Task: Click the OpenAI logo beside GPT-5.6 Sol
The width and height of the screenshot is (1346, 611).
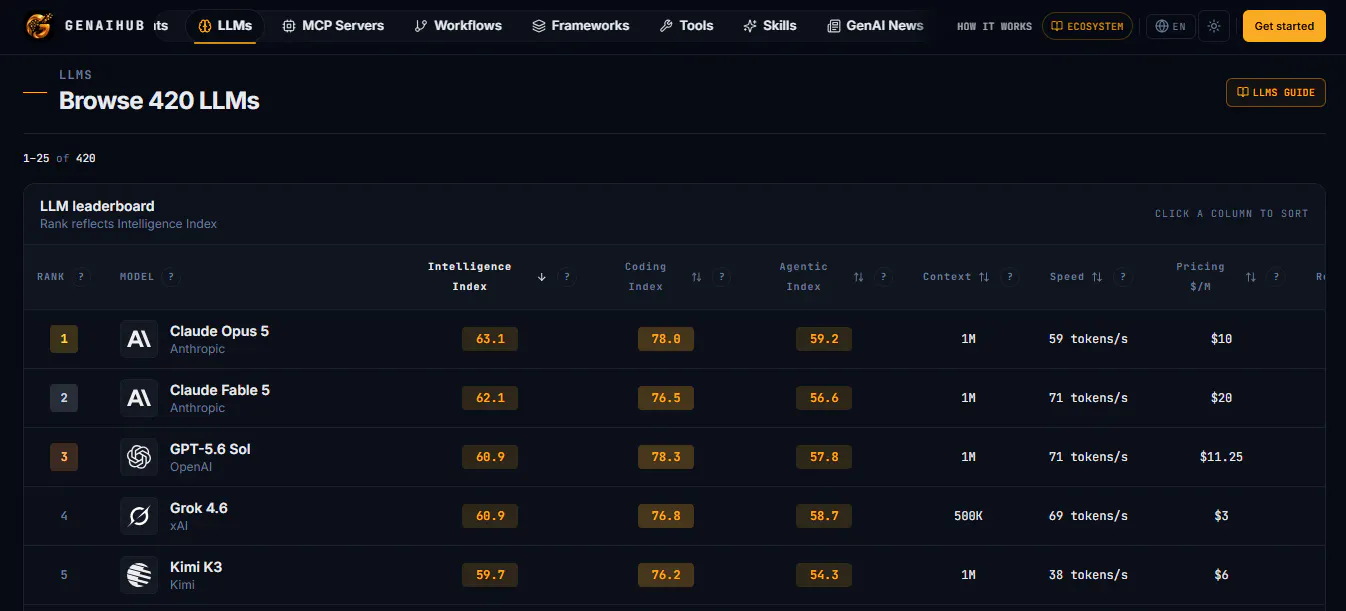Action: point(139,457)
